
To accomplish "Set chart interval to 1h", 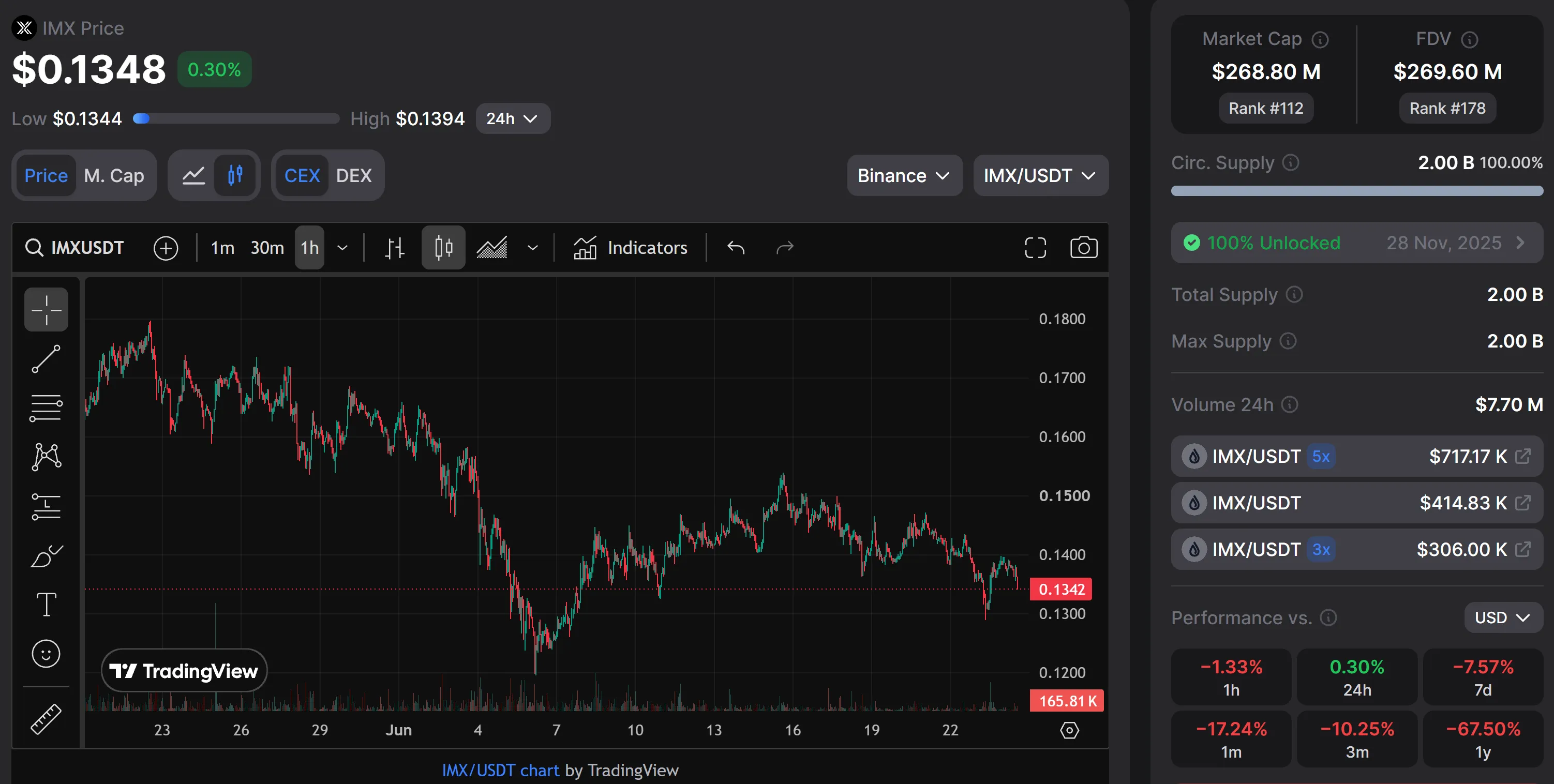I will click(x=309, y=247).
